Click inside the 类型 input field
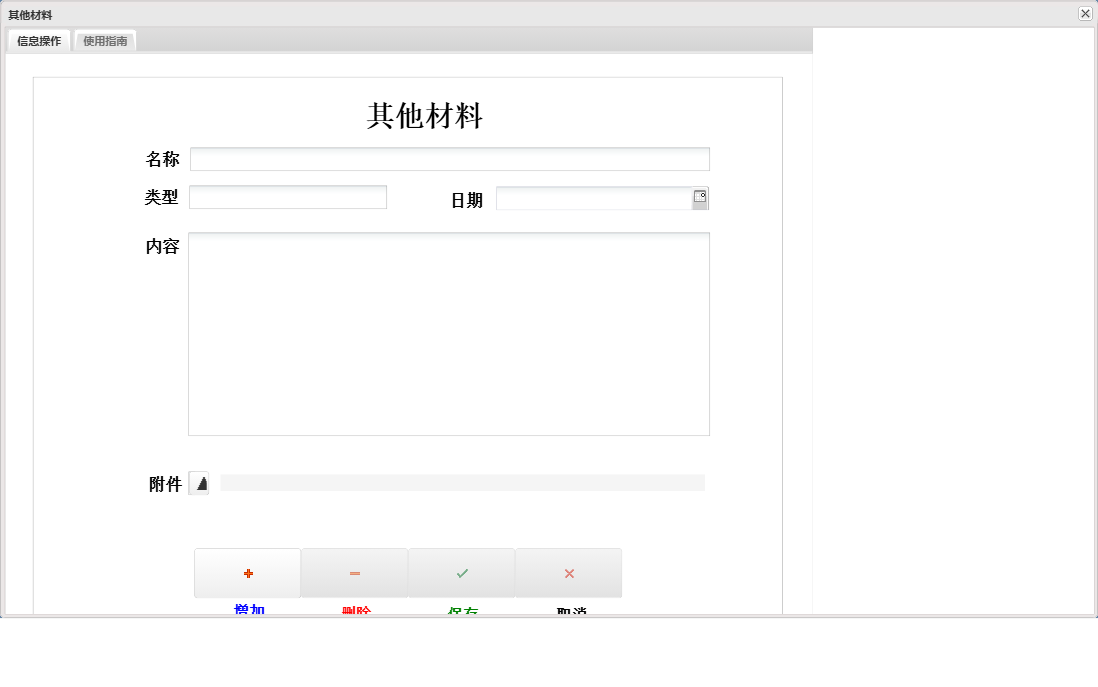Image resolution: width=1098 pixels, height=687 pixels. [287, 196]
